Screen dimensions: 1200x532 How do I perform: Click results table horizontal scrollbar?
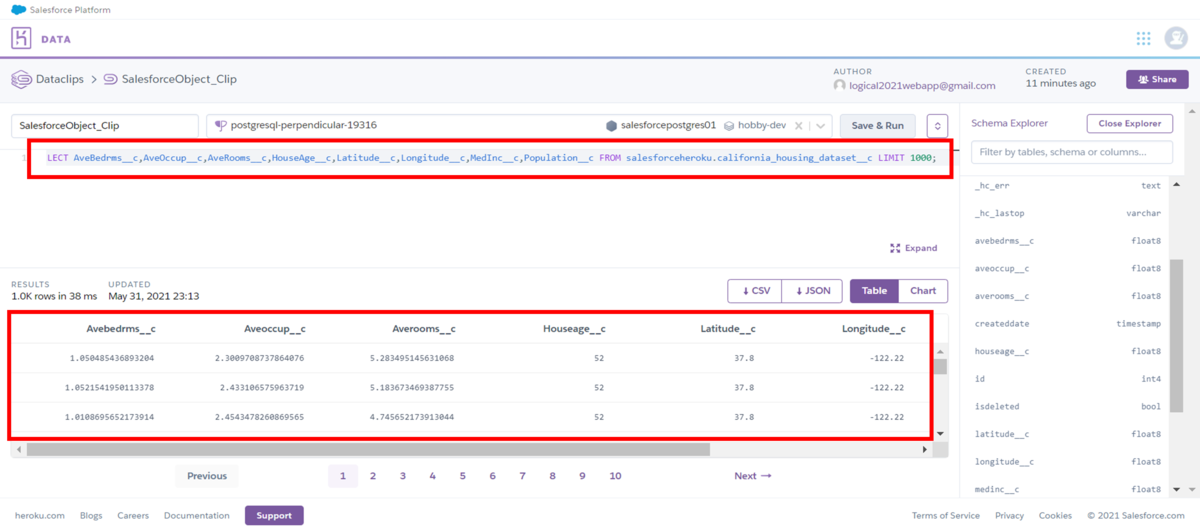tap(368, 450)
